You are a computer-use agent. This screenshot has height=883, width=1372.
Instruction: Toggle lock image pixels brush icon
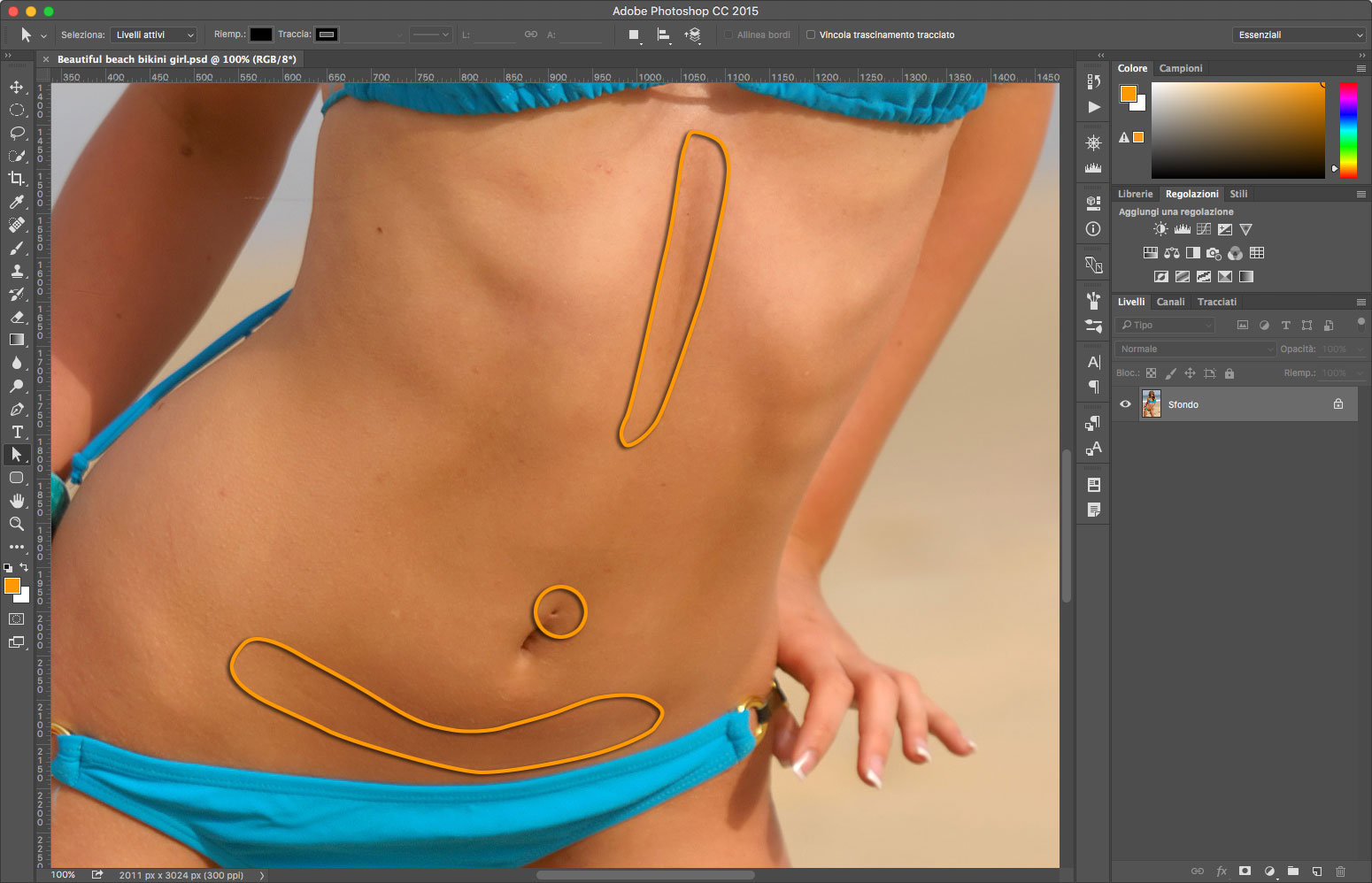pyautogui.click(x=1170, y=373)
